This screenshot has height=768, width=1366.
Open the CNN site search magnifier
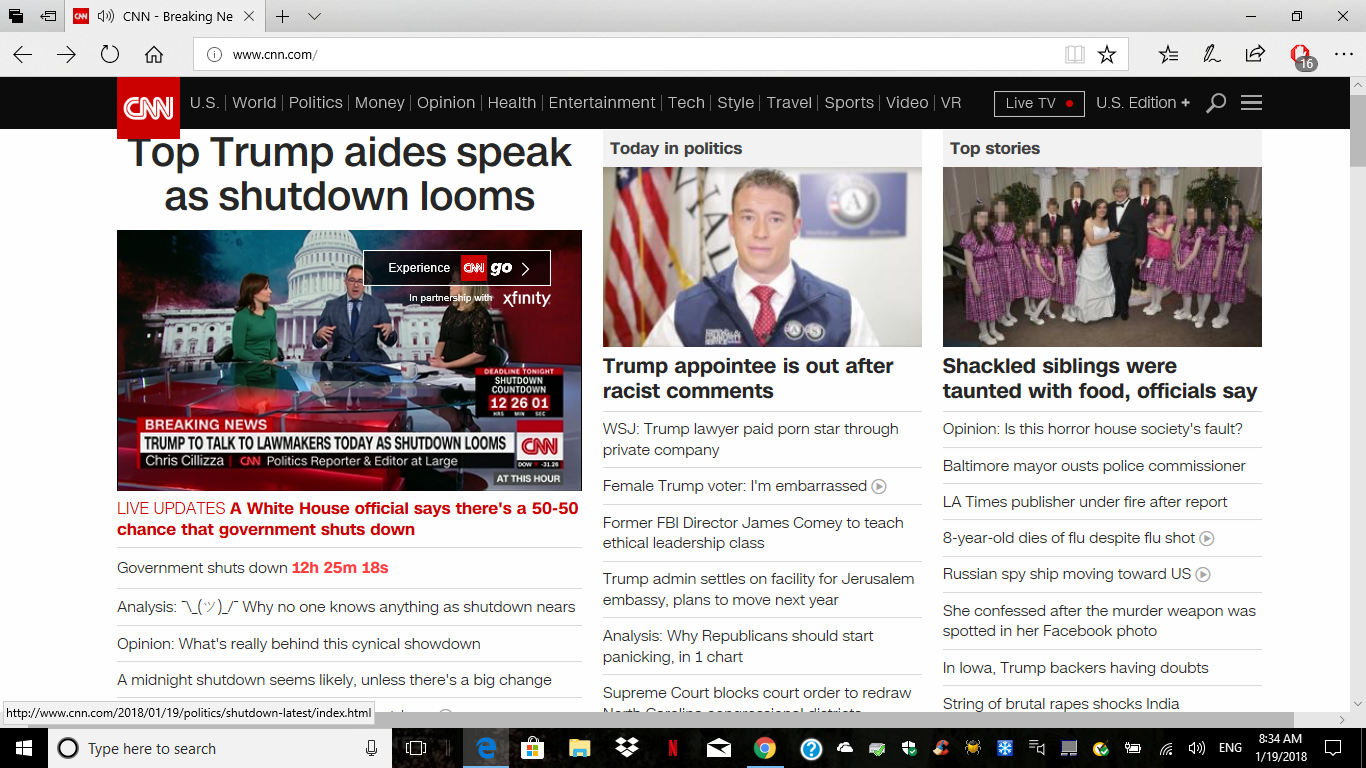click(1216, 103)
